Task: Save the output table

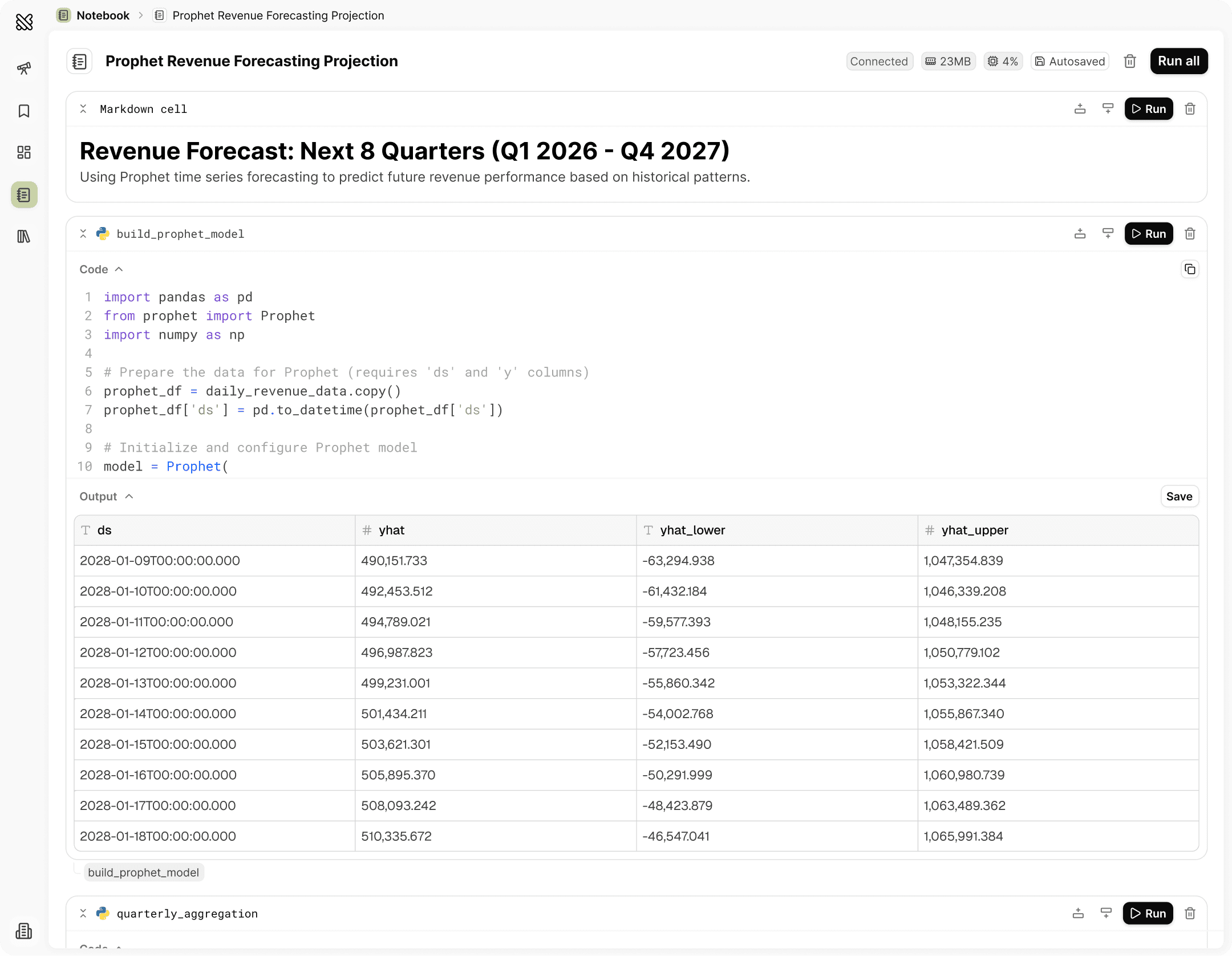Action: pyautogui.click(x=1179, y=496)
